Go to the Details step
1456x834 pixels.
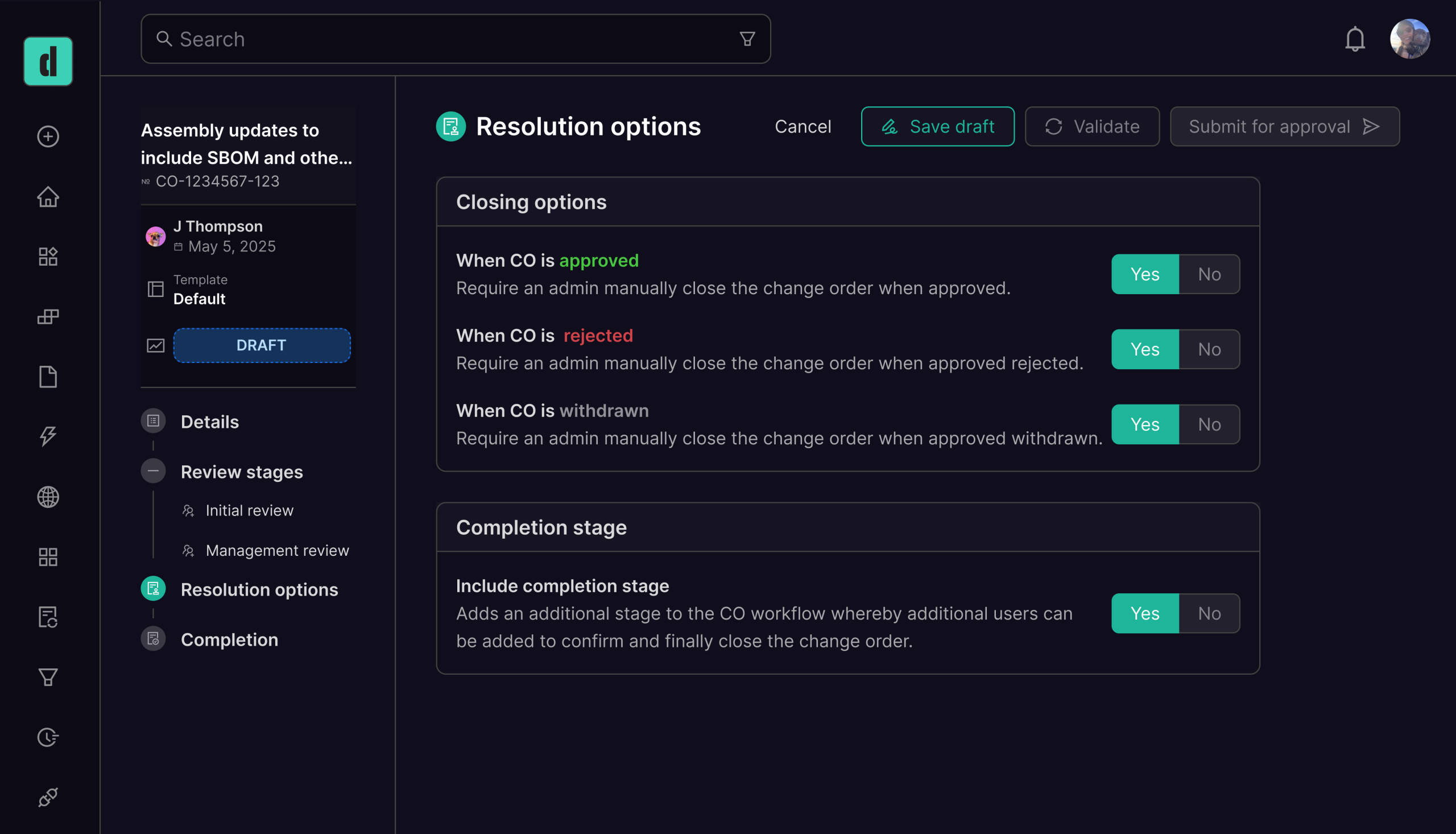tap(209, 422)
